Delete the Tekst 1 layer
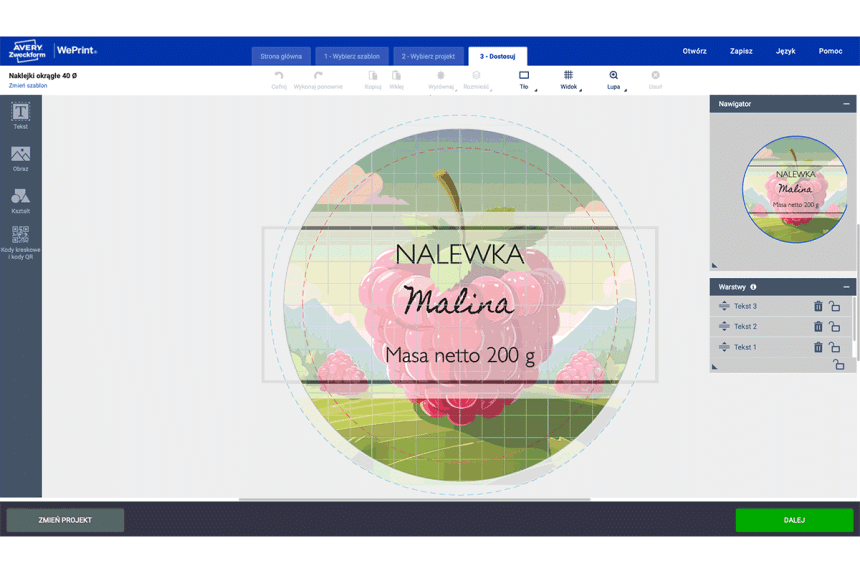 (818, 347)
